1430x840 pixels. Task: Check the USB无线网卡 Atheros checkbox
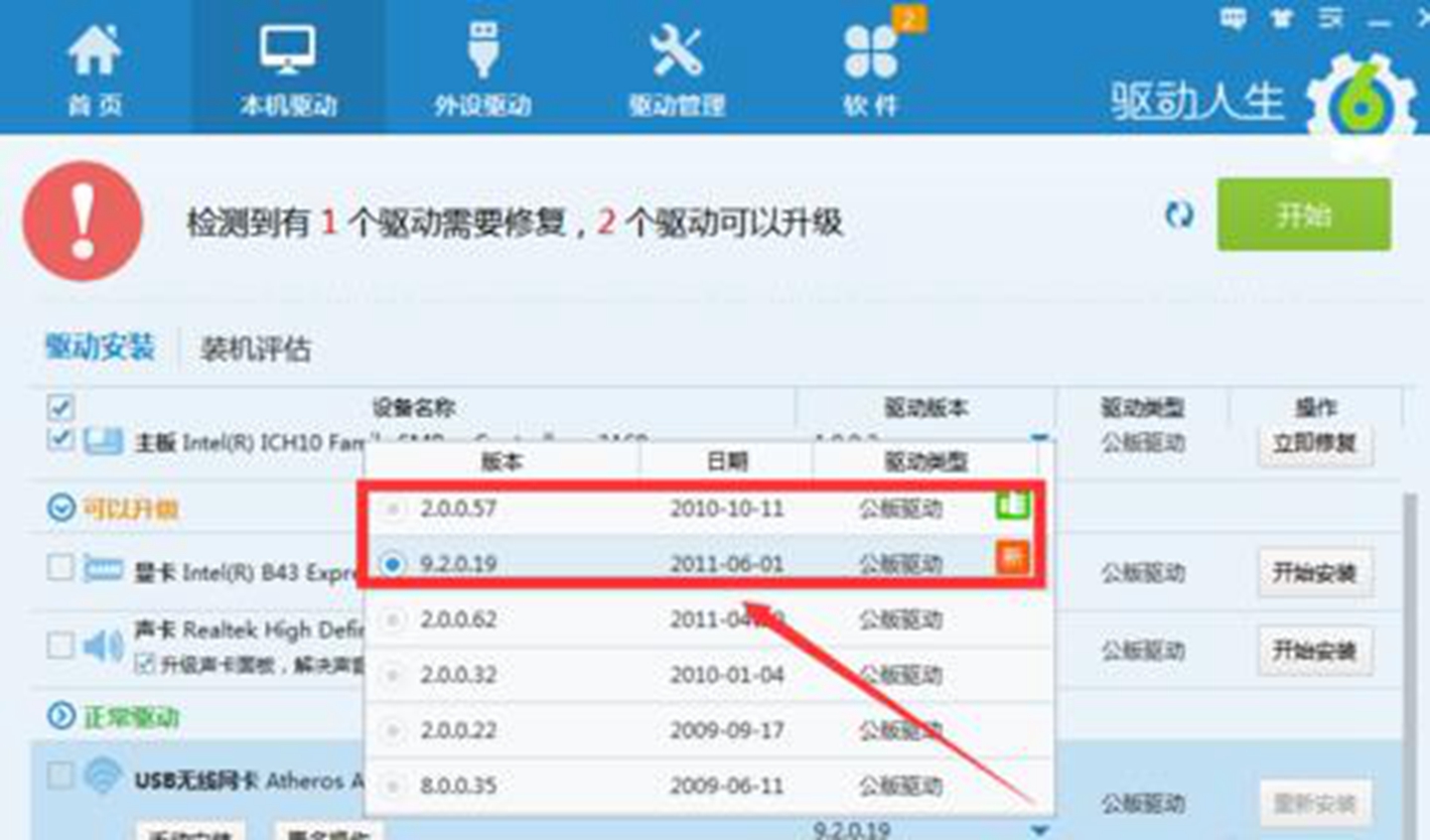coord(60,774)
